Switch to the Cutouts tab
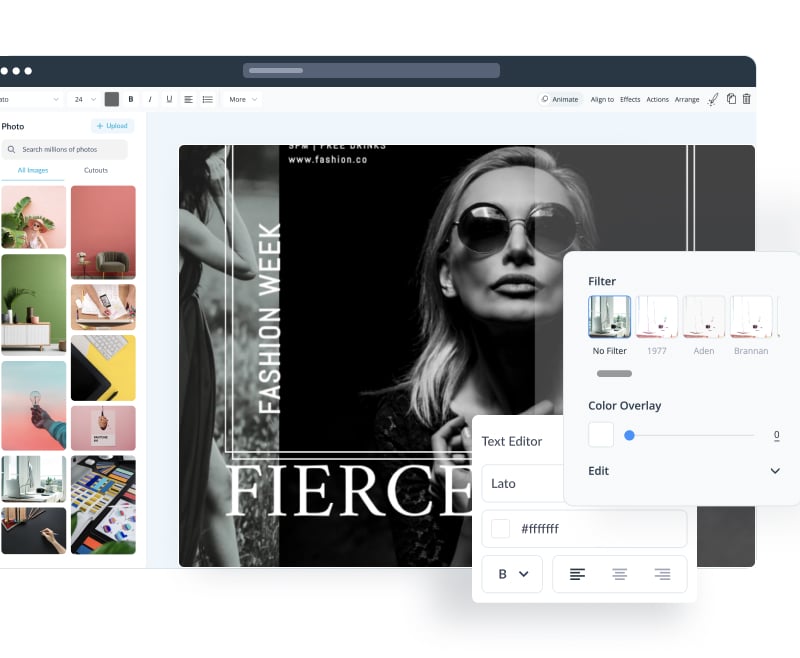This screenshot has width=800, height=658. 96,170
